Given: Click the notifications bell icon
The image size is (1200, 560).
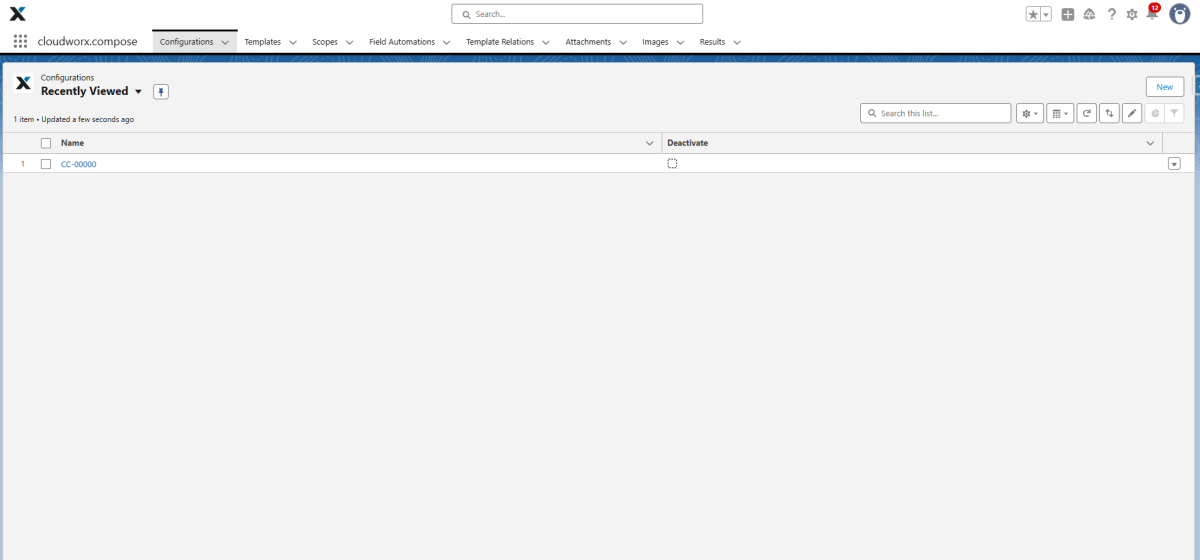Looking at the screenshot, I should pos(1151,14).
